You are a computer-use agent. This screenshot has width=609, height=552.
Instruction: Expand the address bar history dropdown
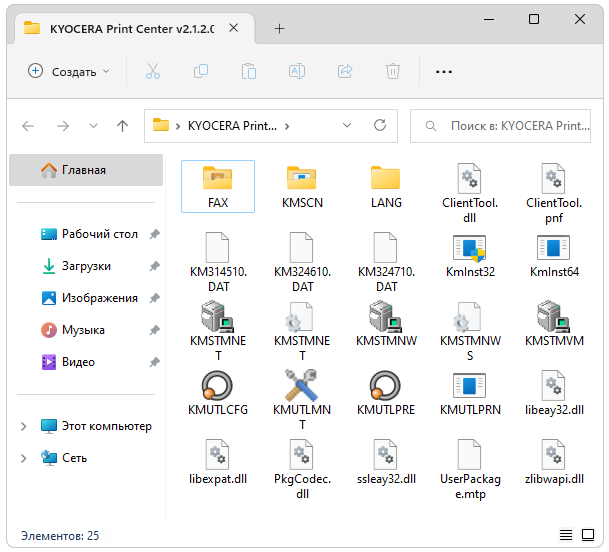347,125
